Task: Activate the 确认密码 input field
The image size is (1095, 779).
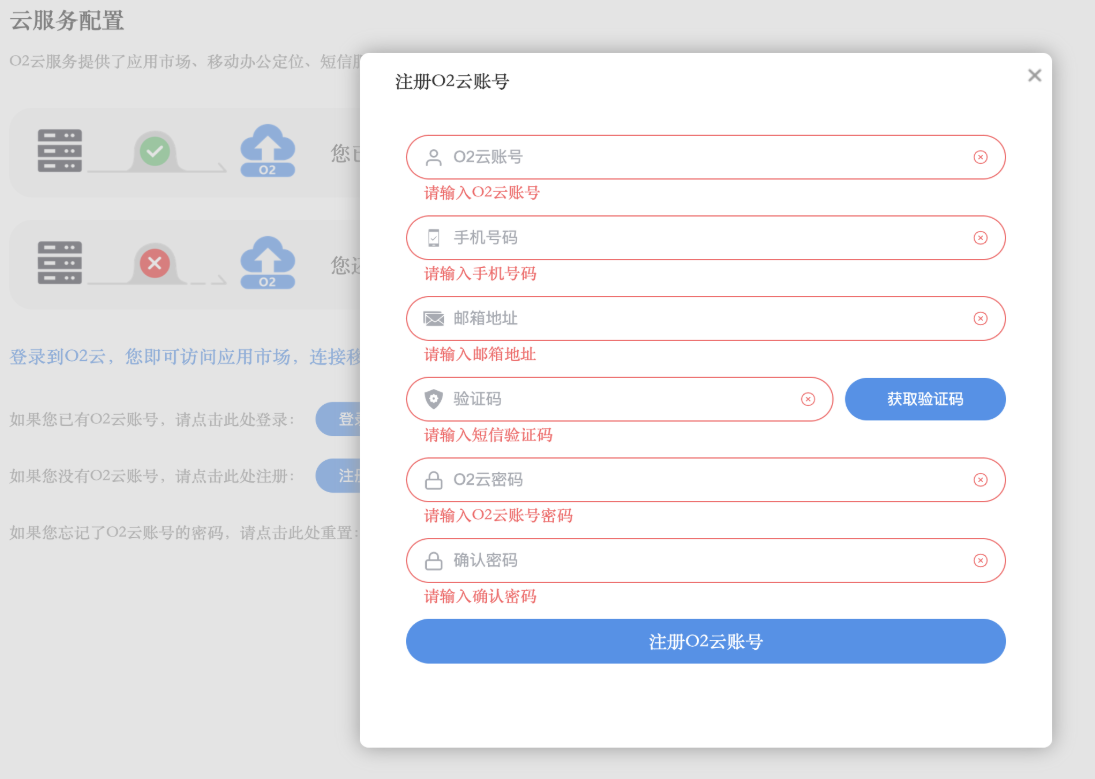Action: tap(700, 561)
